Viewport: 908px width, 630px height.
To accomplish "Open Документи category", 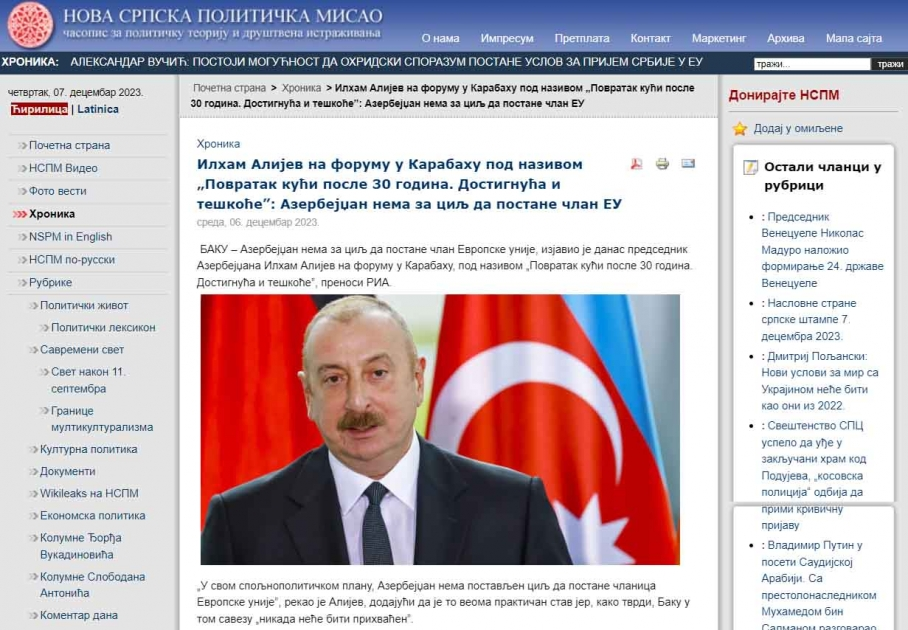I will [68, 471].
